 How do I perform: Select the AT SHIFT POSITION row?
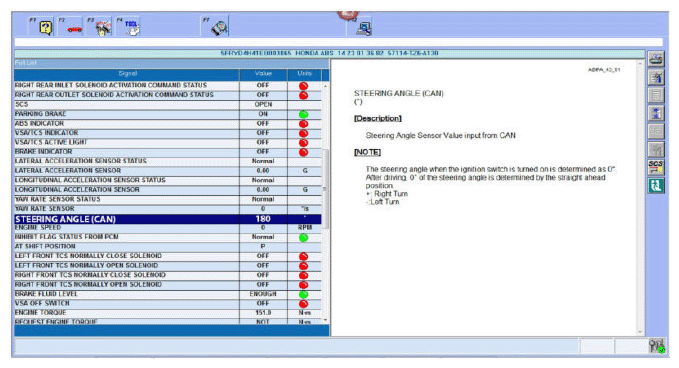coord(168,246)
